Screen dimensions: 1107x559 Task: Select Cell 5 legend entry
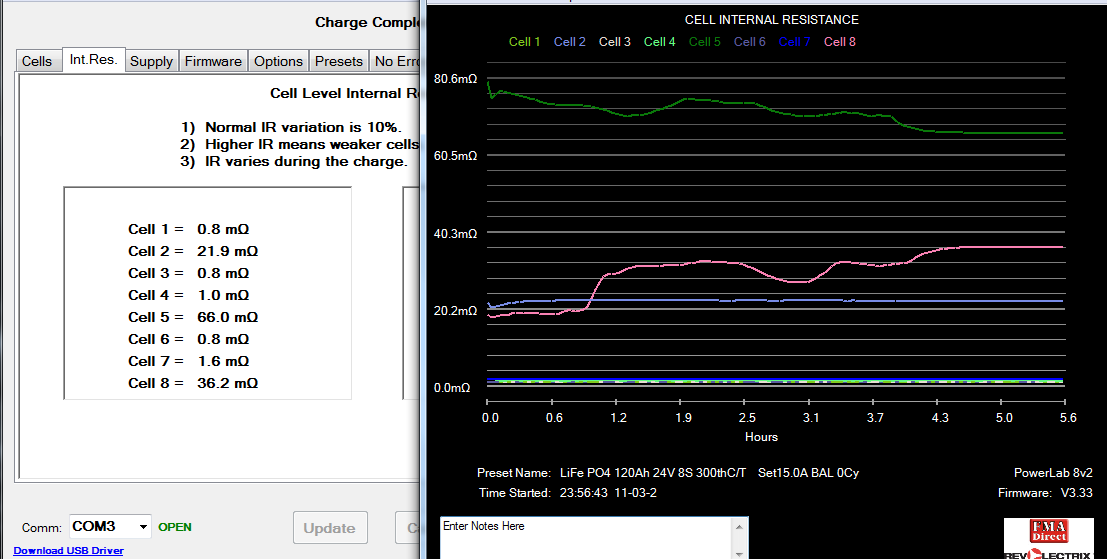pyautogui.click(x=705, y=42)
